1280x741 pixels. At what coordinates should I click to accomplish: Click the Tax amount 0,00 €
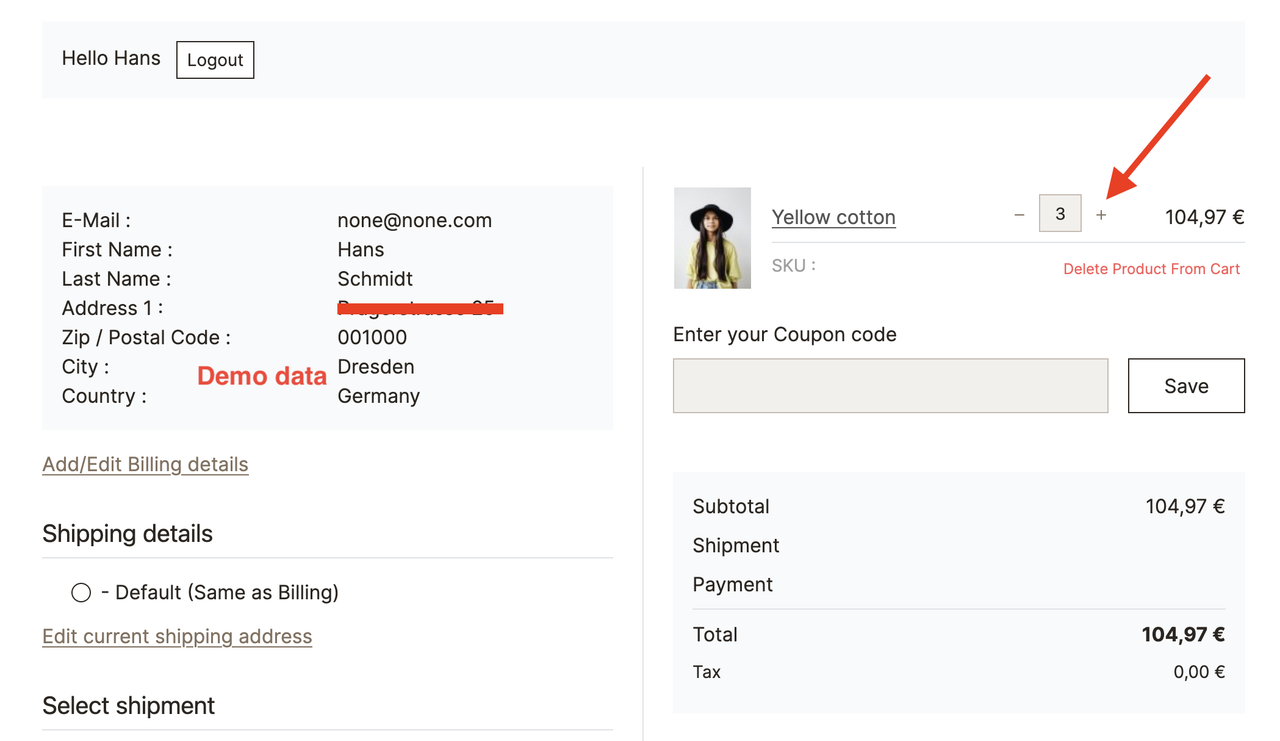[x=1199, y=672]
